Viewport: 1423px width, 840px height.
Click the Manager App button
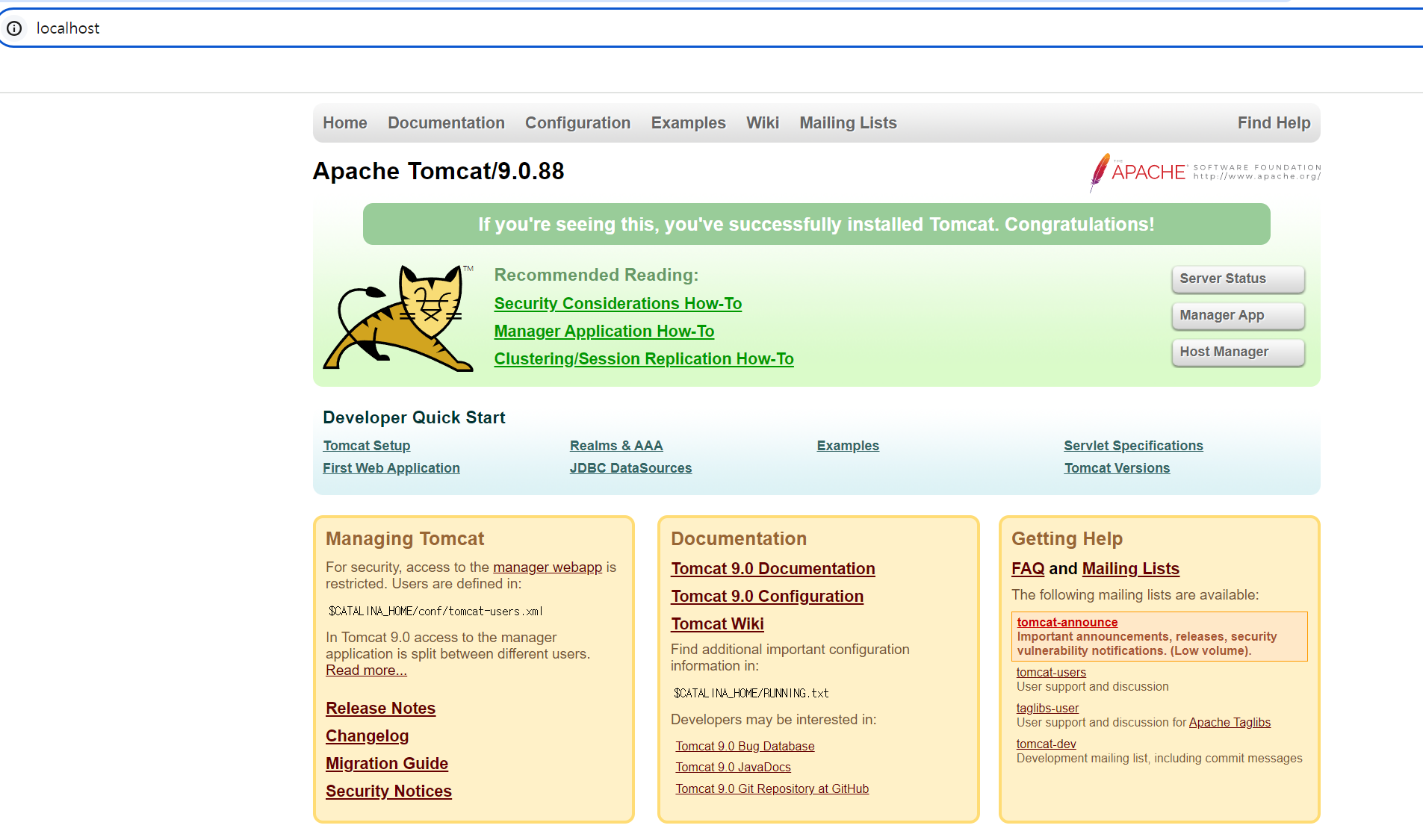click(x=1238, y=315)
